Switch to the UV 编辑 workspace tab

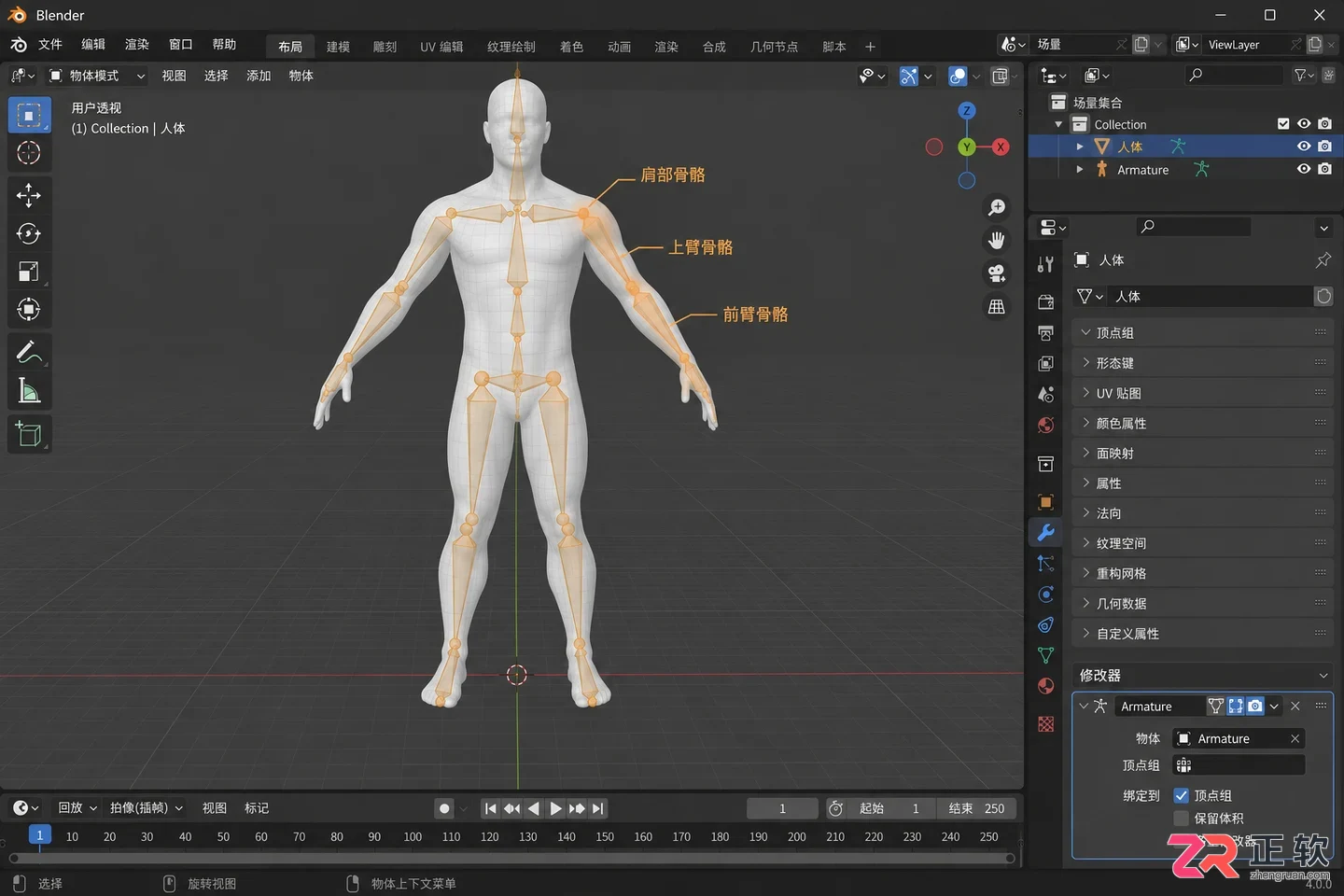(441, 47)
